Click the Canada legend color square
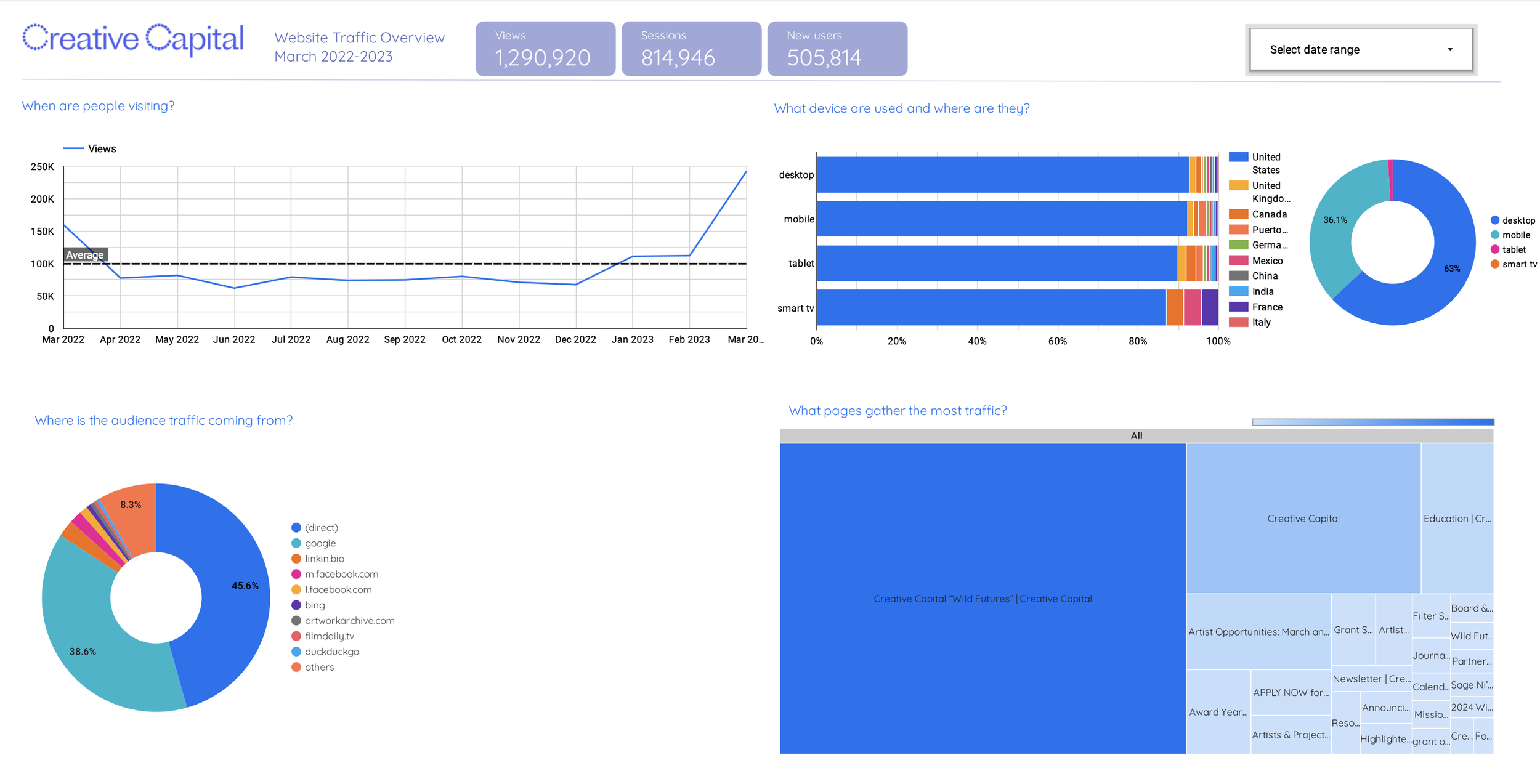1540x784 pixels. pos(1238,214)
